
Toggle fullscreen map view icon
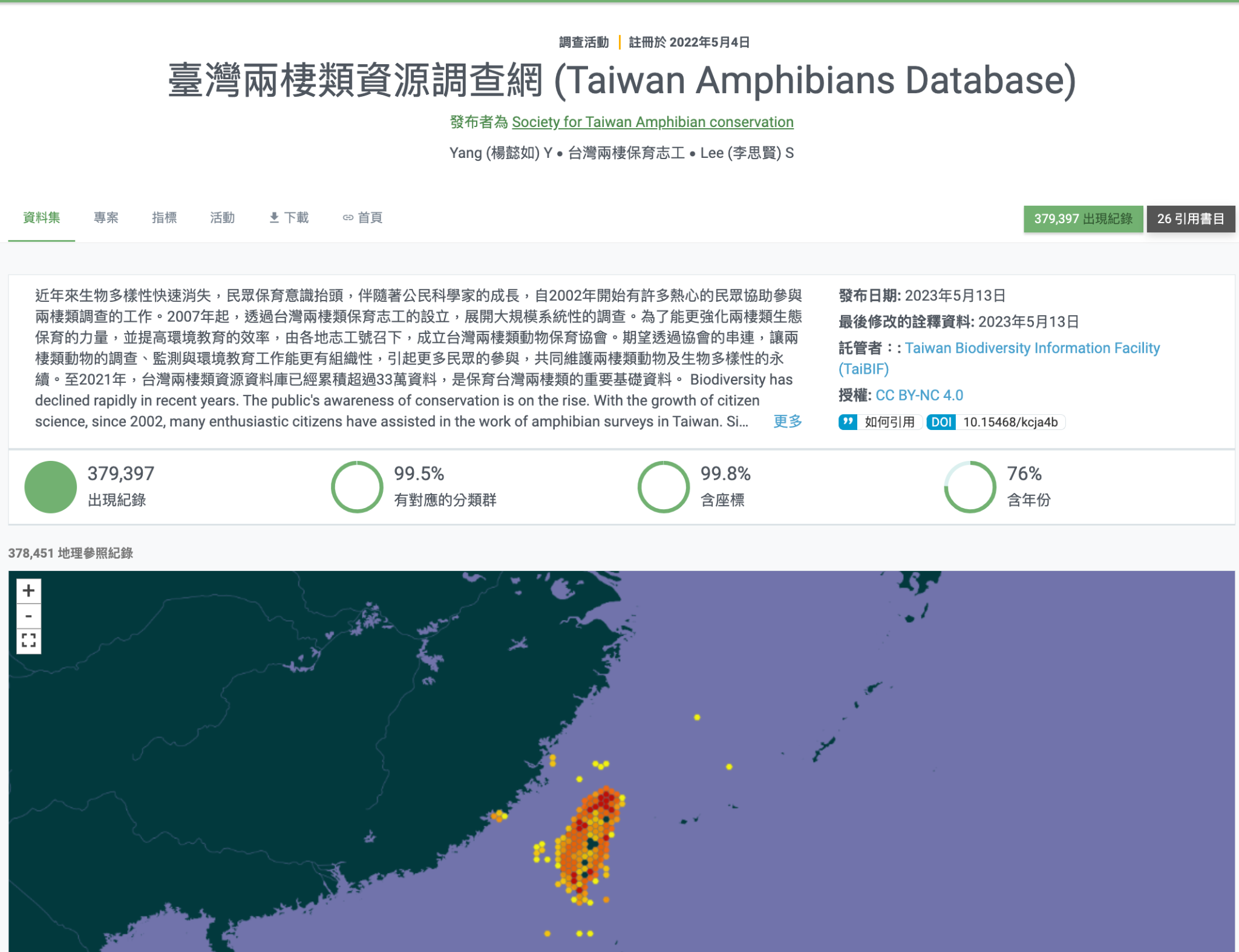point(28,640)
